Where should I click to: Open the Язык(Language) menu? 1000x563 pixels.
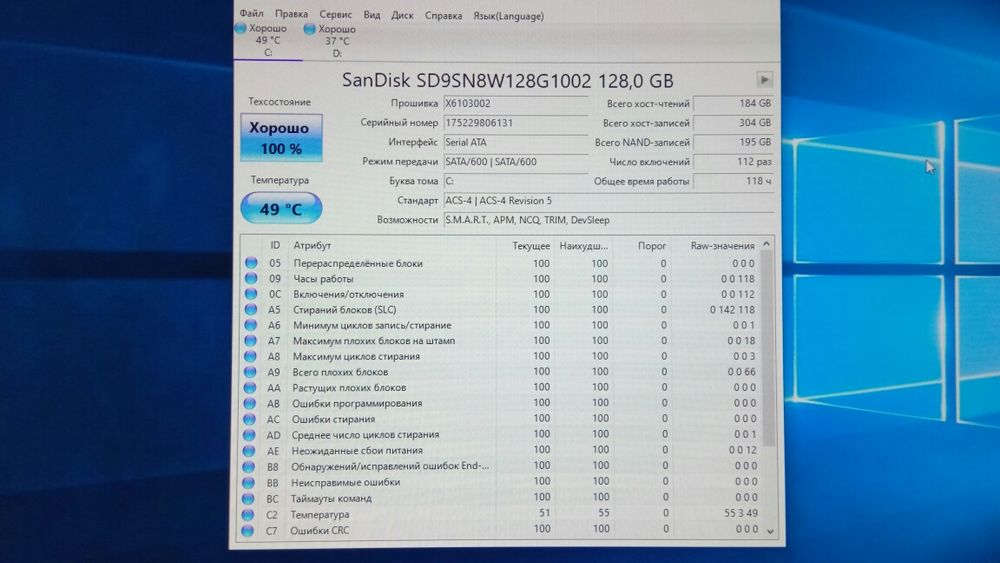(x=508, y=16)
